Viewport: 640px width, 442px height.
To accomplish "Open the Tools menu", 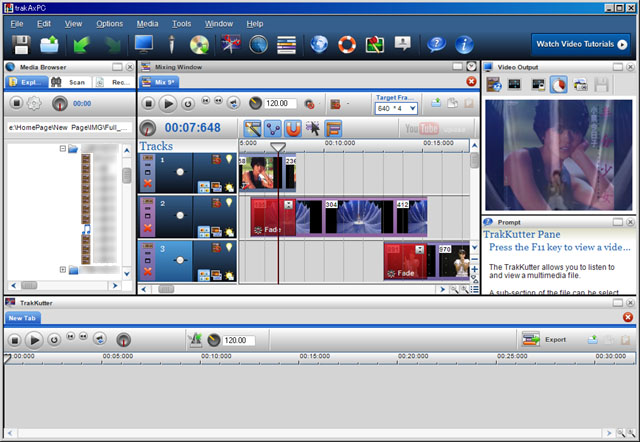I will [181, 24].
